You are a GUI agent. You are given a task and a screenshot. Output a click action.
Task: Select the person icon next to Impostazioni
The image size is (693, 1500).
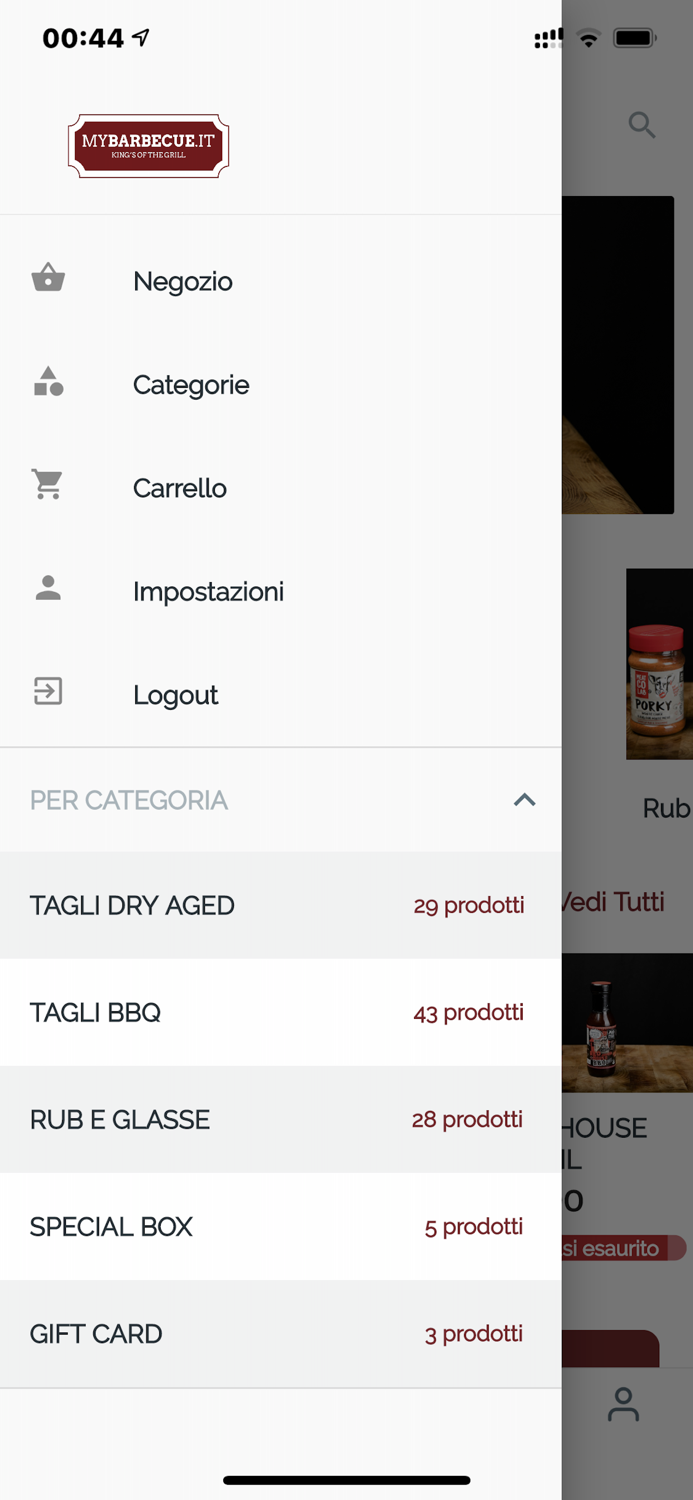tap(46, 589)
